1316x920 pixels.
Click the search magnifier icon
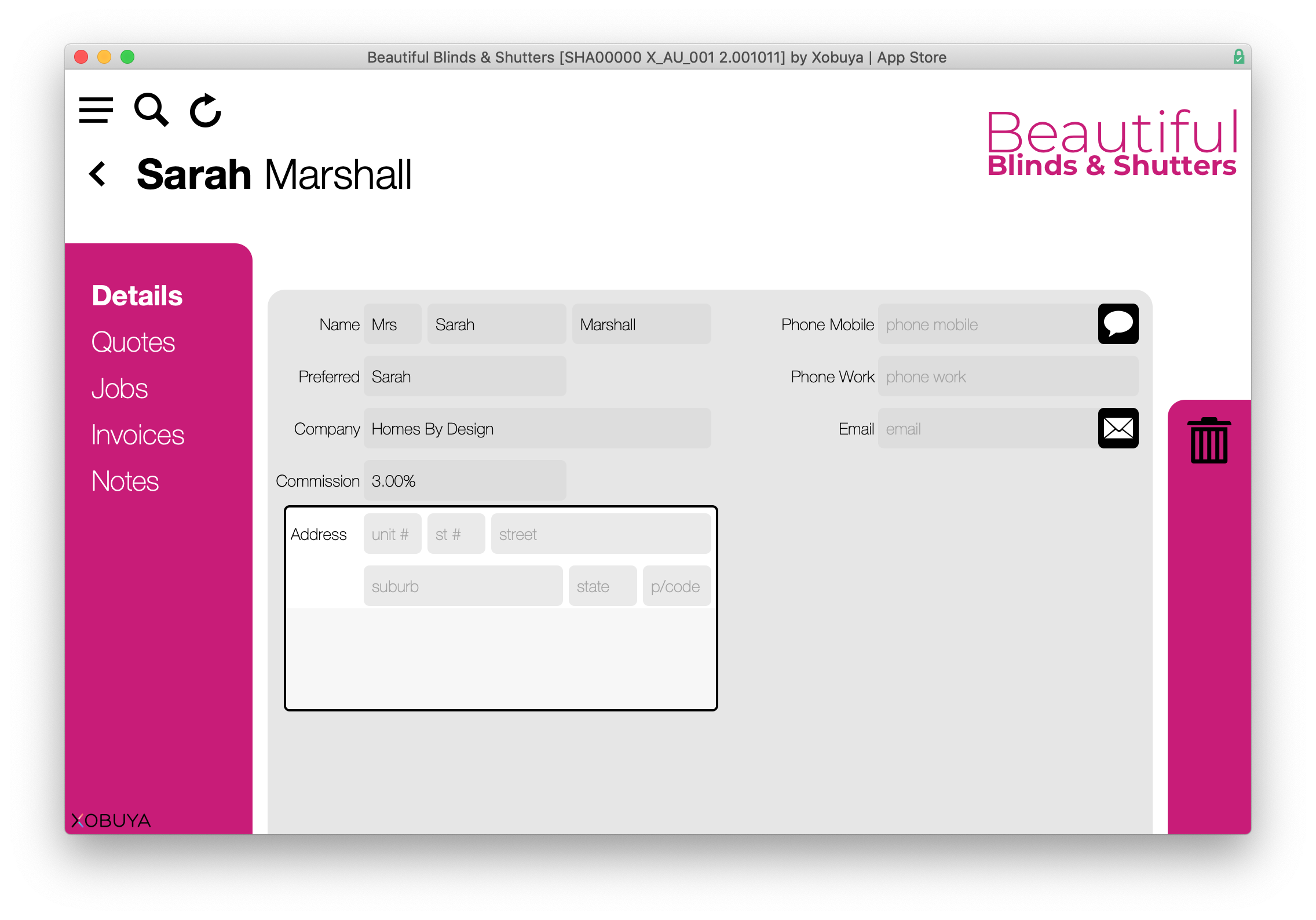(151, 109)
